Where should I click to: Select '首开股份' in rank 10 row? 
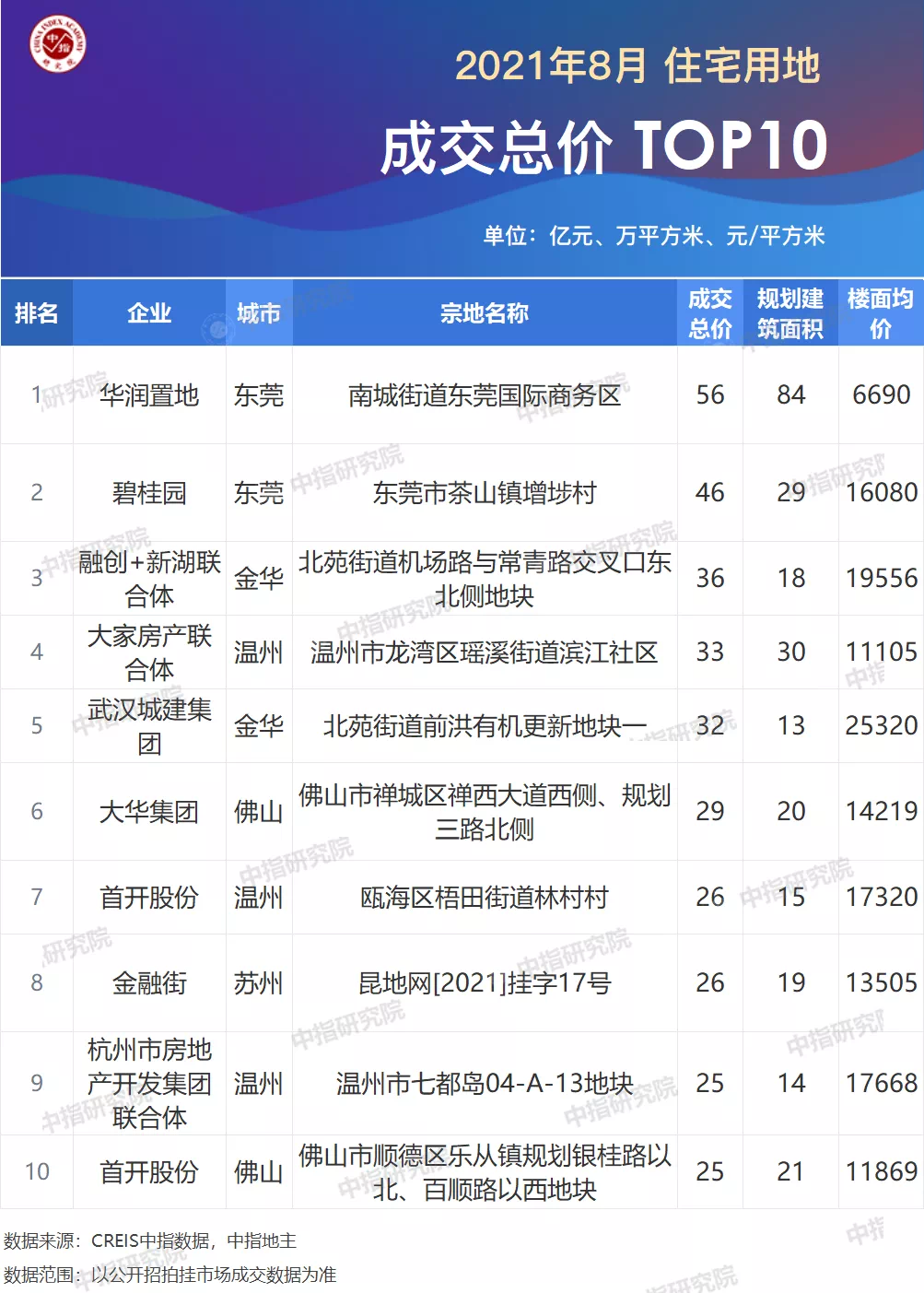[149, 1172]
